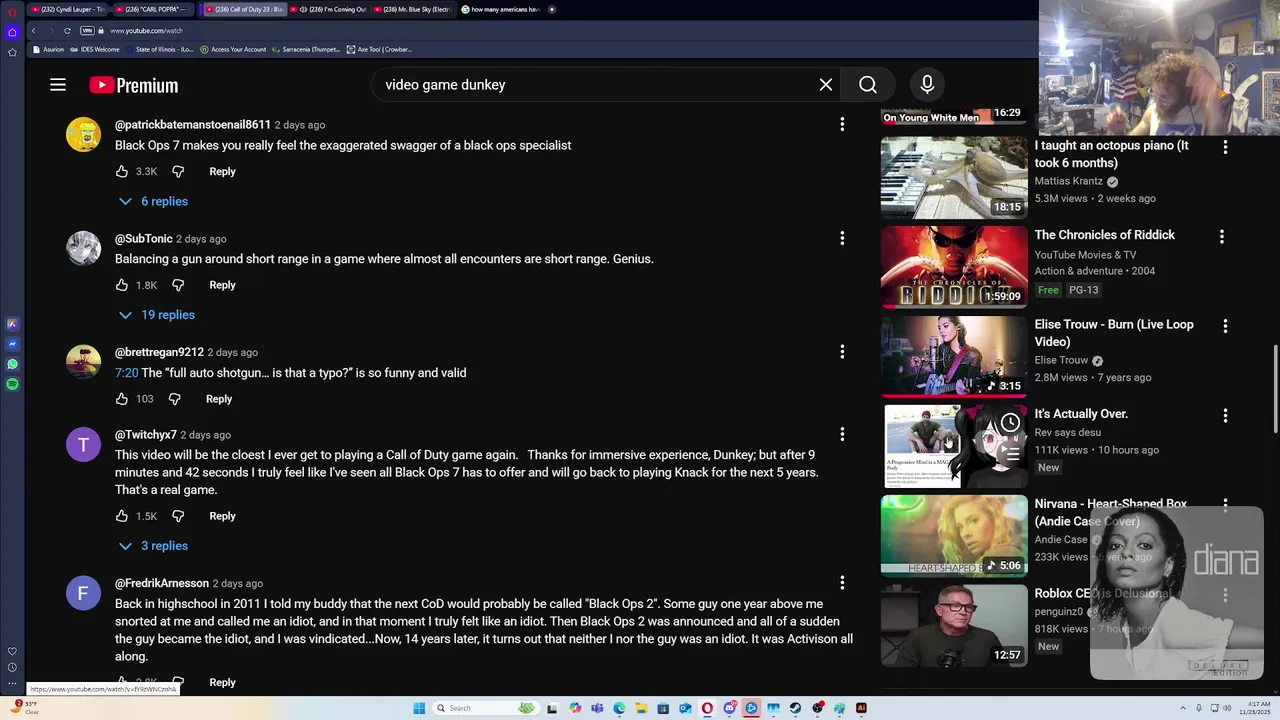Switch to 'how many americans' Google tab

click(500, 9)
